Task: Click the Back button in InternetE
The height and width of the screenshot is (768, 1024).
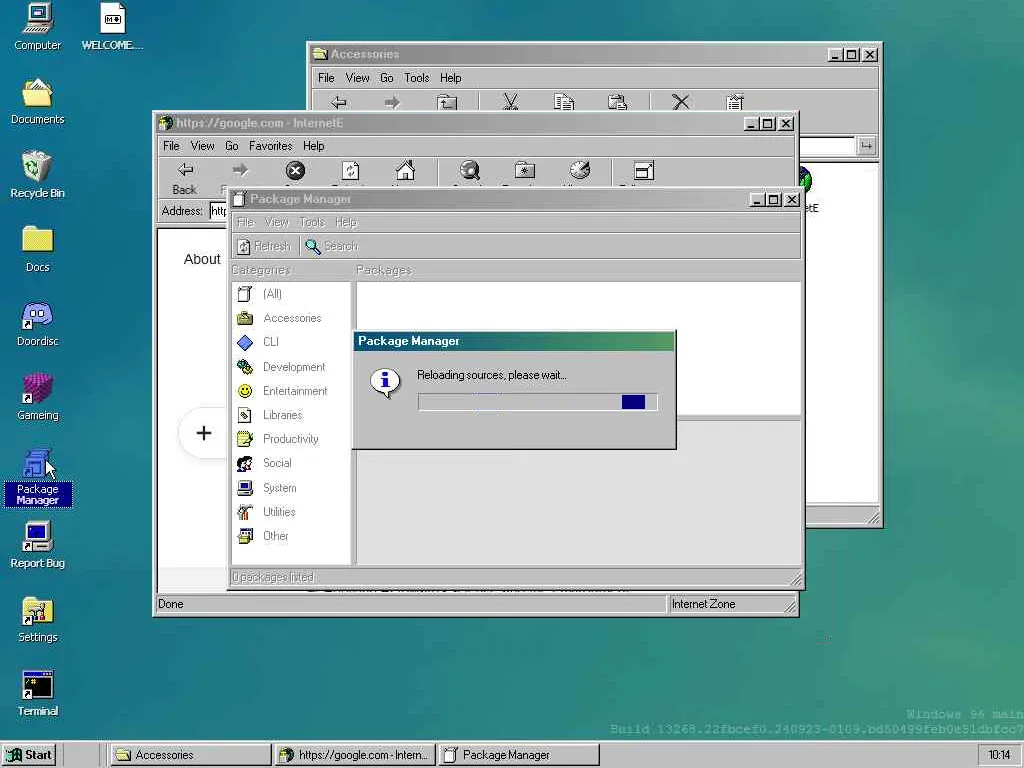Action: click(185, 178)
